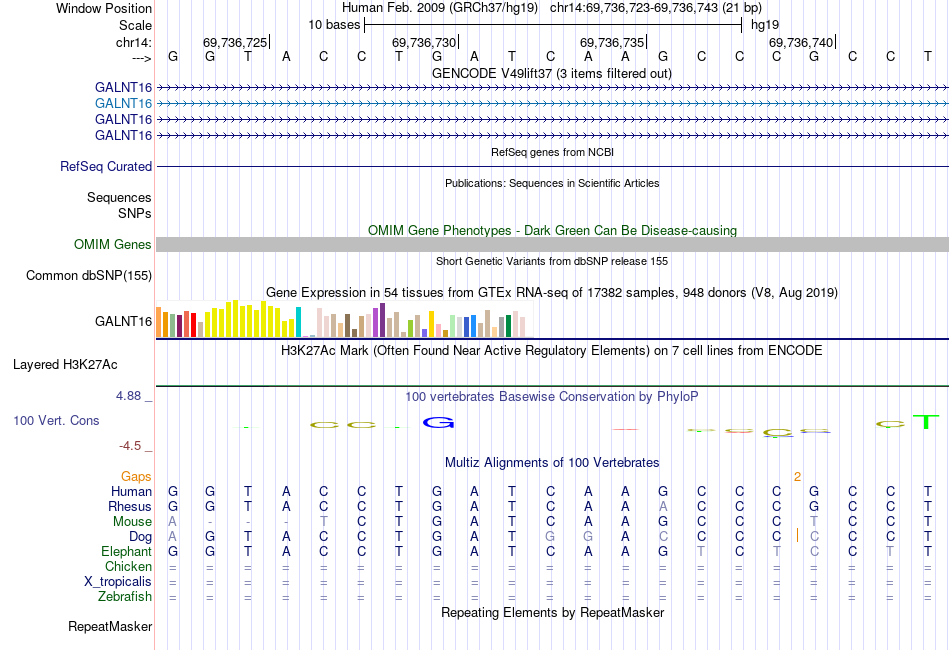Click the Chicken species row label
This screenshot has height=650, width=950.
[x=128, y=566]
